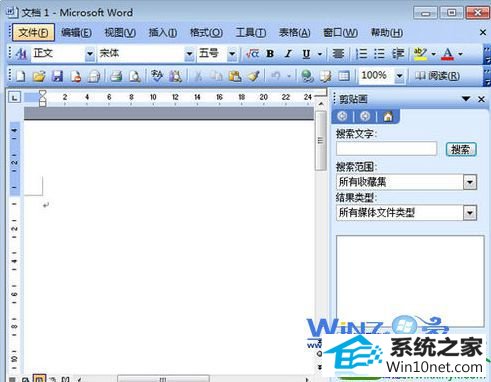
Task: Click the 阅读(R) reading layout button
Action: 437,76
